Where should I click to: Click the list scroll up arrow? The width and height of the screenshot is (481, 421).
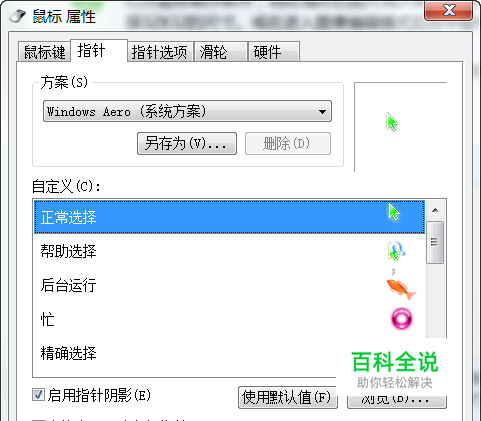point(435,210)
